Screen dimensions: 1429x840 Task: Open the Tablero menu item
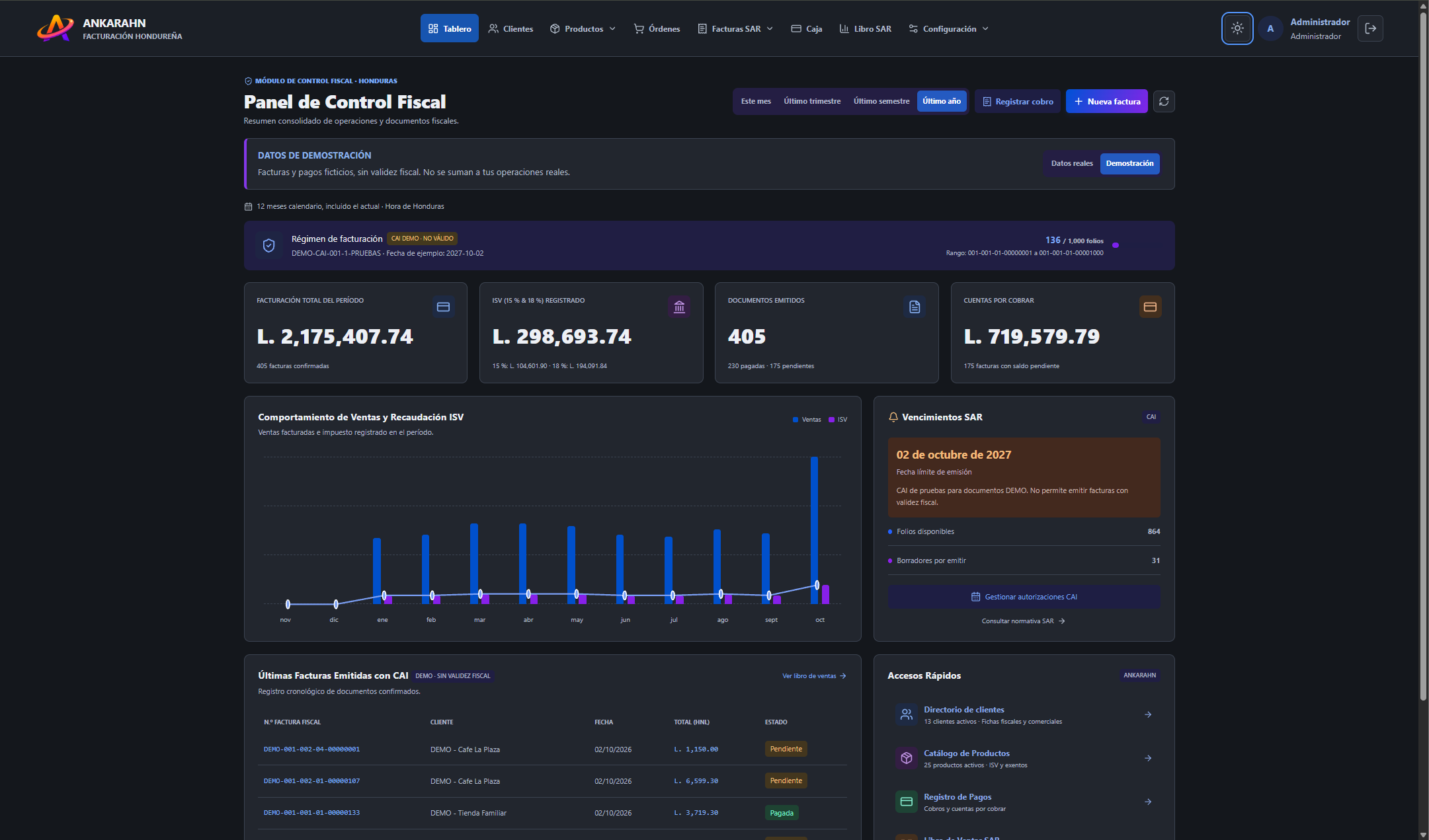pos(450,28)
